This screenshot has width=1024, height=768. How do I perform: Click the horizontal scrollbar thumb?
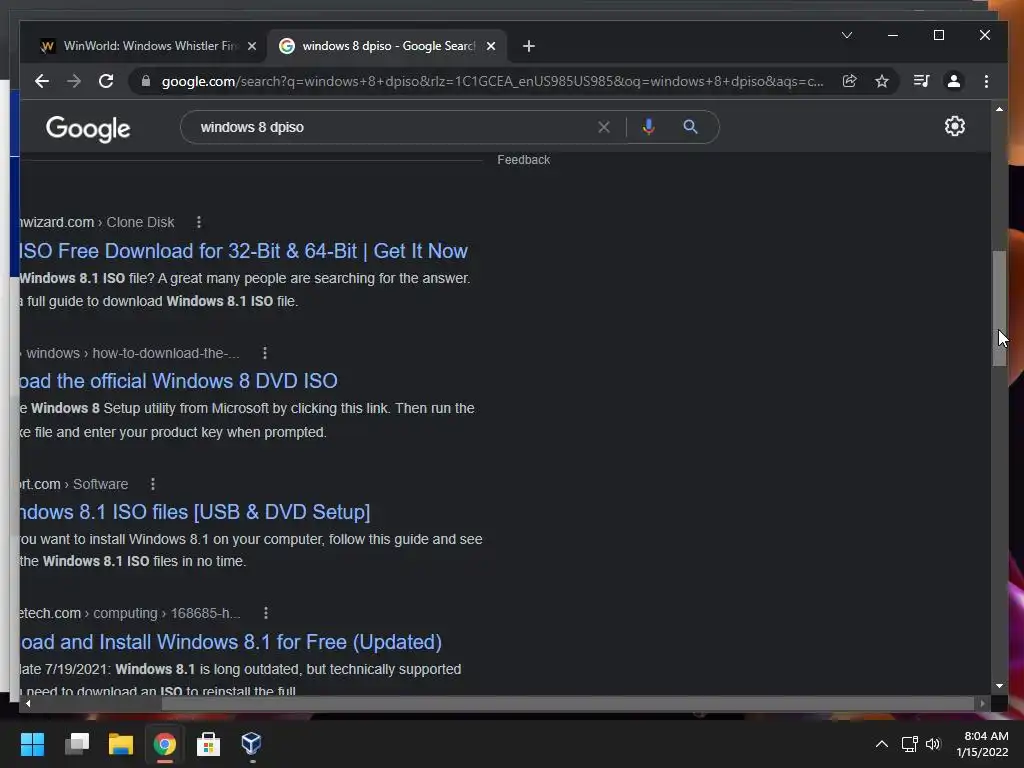coord(568,703)
